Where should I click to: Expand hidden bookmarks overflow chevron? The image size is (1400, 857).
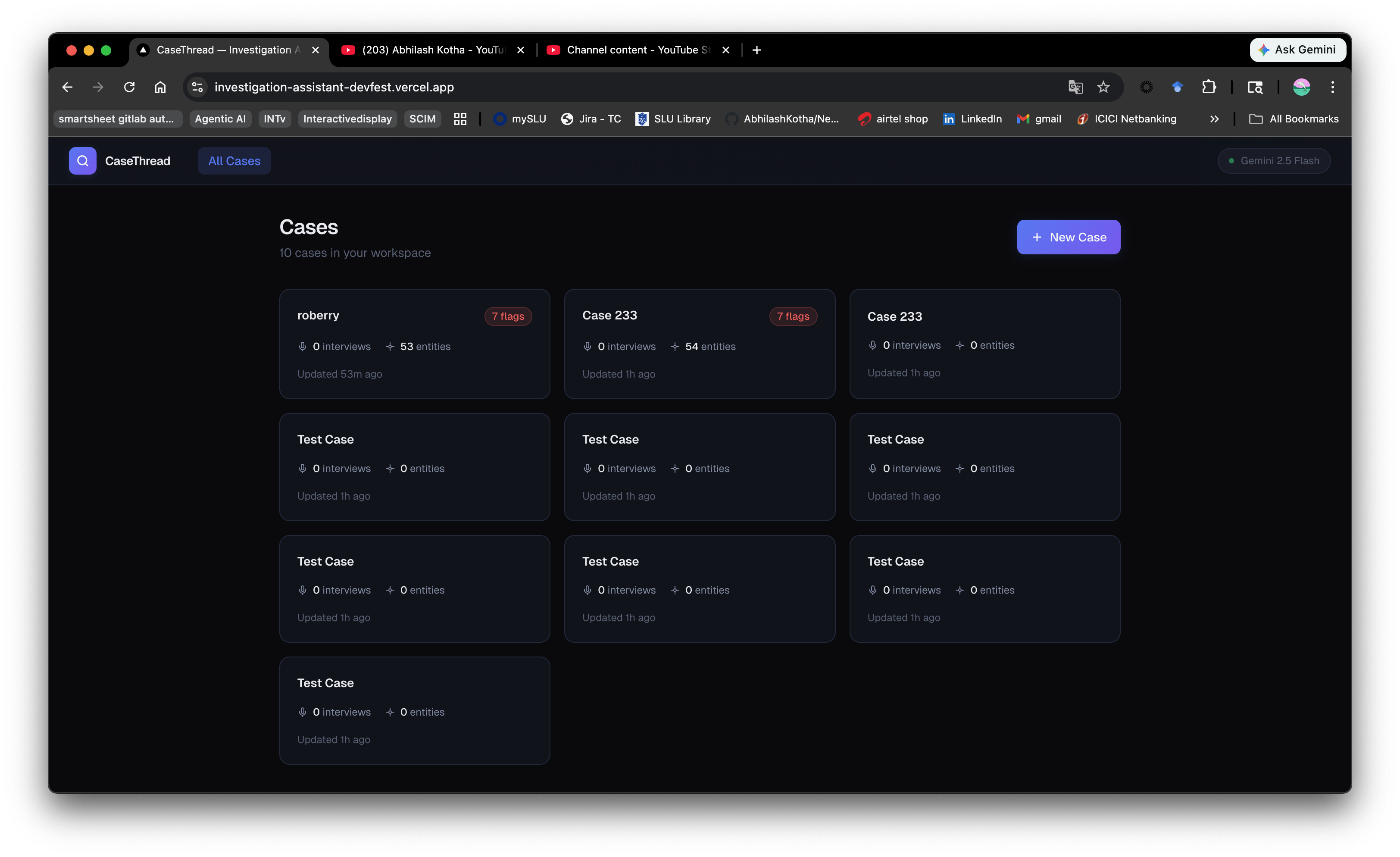tap(1214, 119)
